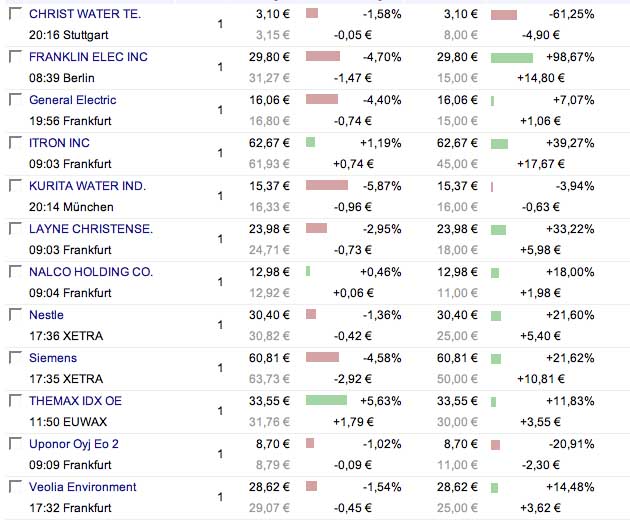The width and height of the screenshot is (630, 524).
Task: Enable the ITRON INC row checkbox
Action: [x=15, y=144]
